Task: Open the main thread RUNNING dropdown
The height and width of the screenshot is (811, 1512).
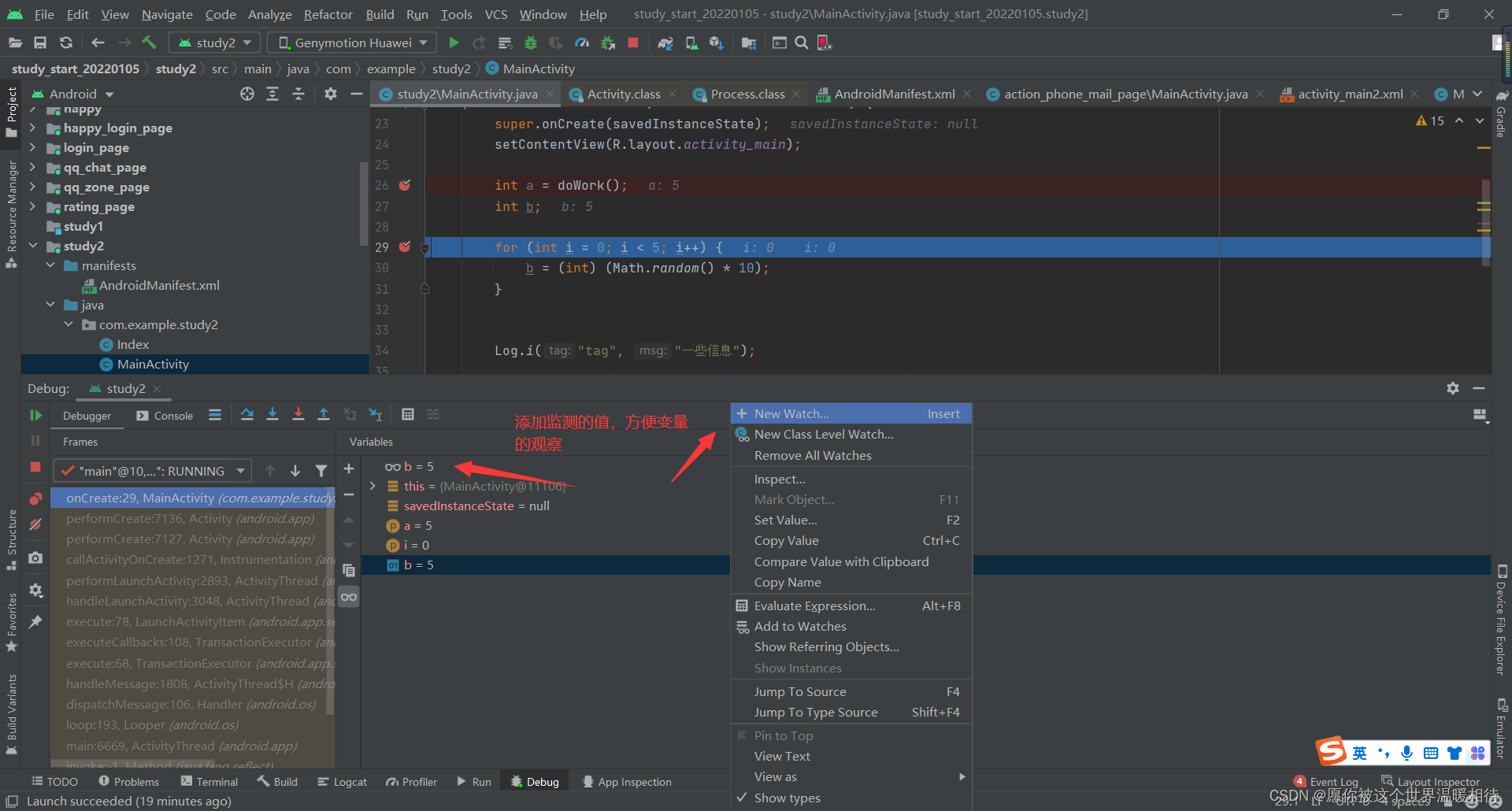Action: coord(153,471)
